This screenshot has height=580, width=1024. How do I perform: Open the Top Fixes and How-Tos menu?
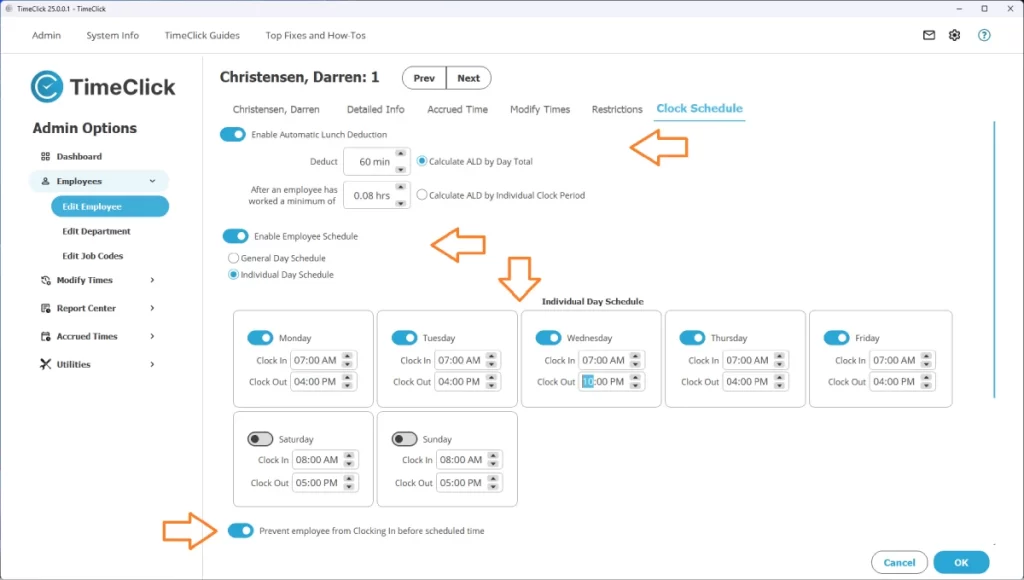pos(315,34)
